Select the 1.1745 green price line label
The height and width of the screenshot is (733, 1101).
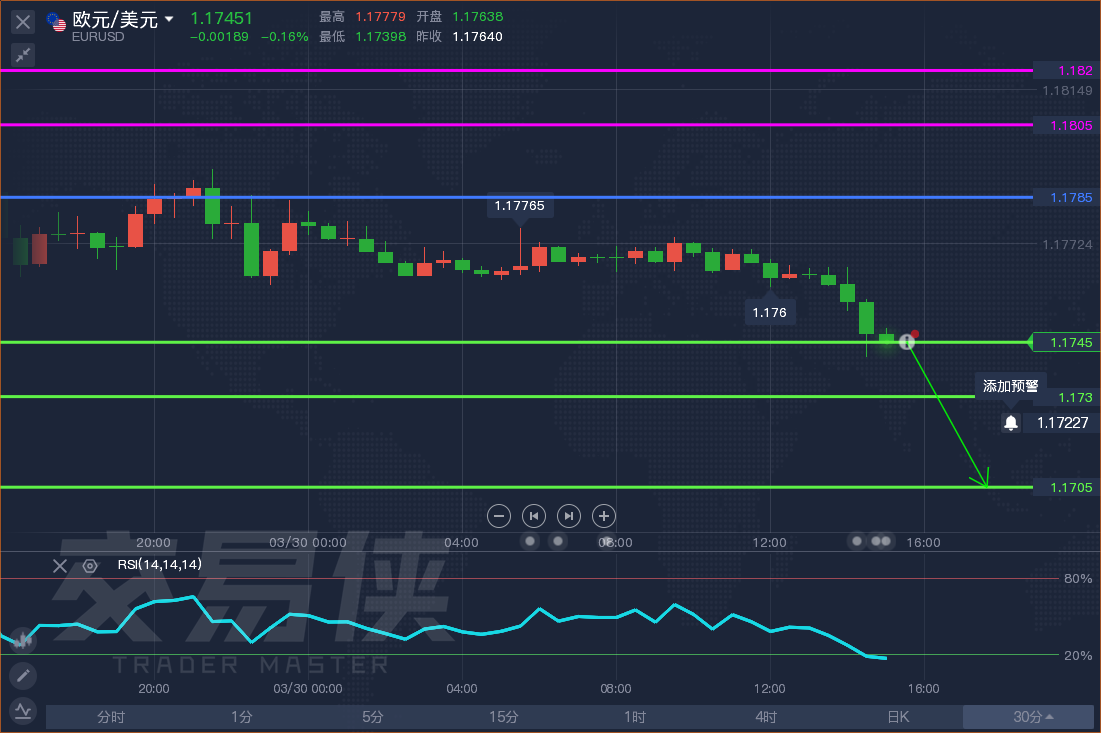coord(1066,343)
